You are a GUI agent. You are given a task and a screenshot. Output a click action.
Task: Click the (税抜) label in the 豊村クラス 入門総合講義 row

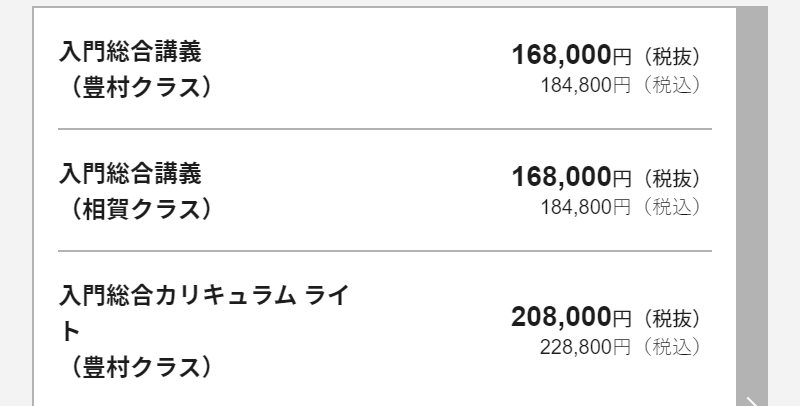coord(671,57)
